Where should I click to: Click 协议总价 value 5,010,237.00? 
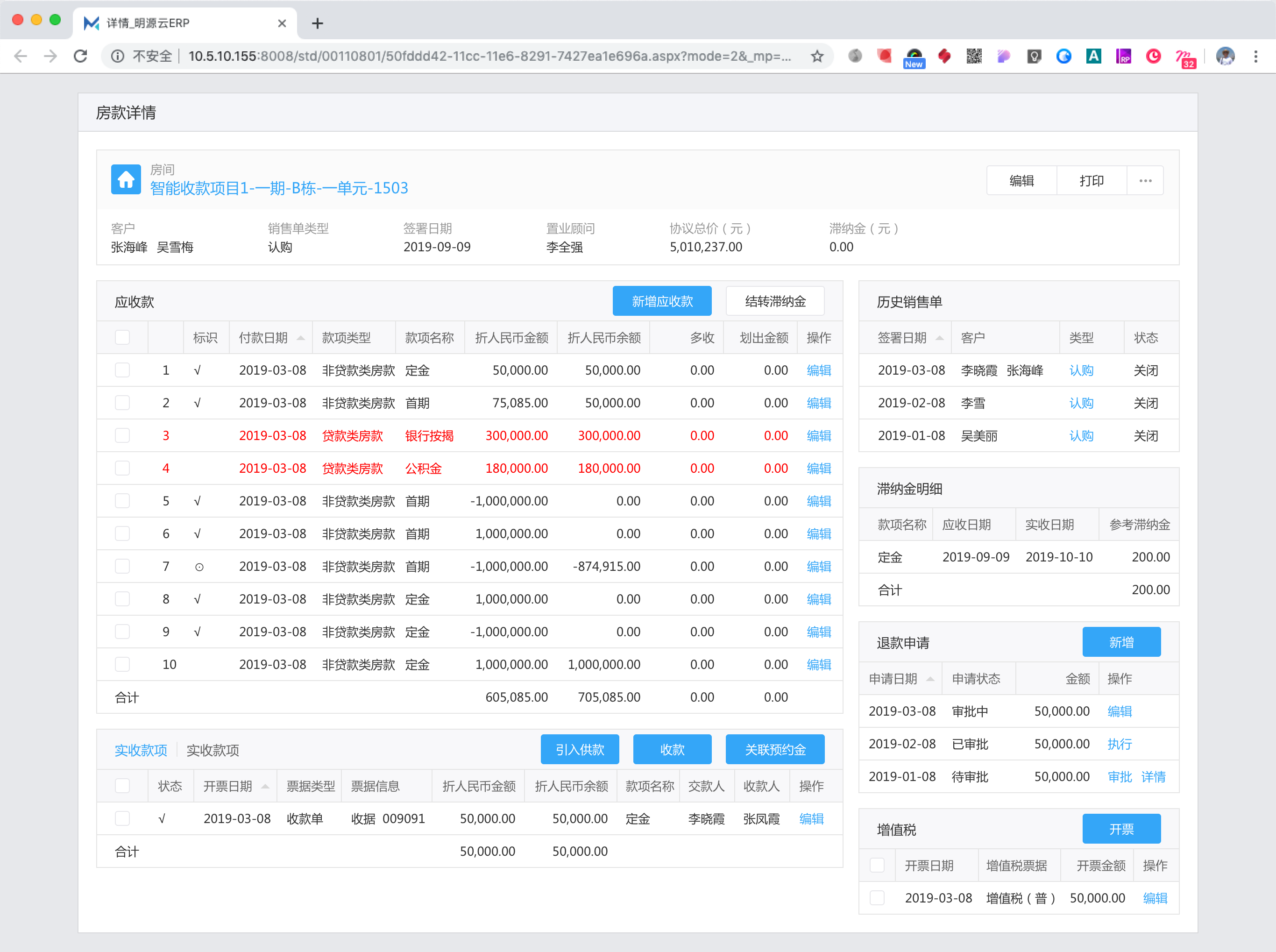(706, 247)
